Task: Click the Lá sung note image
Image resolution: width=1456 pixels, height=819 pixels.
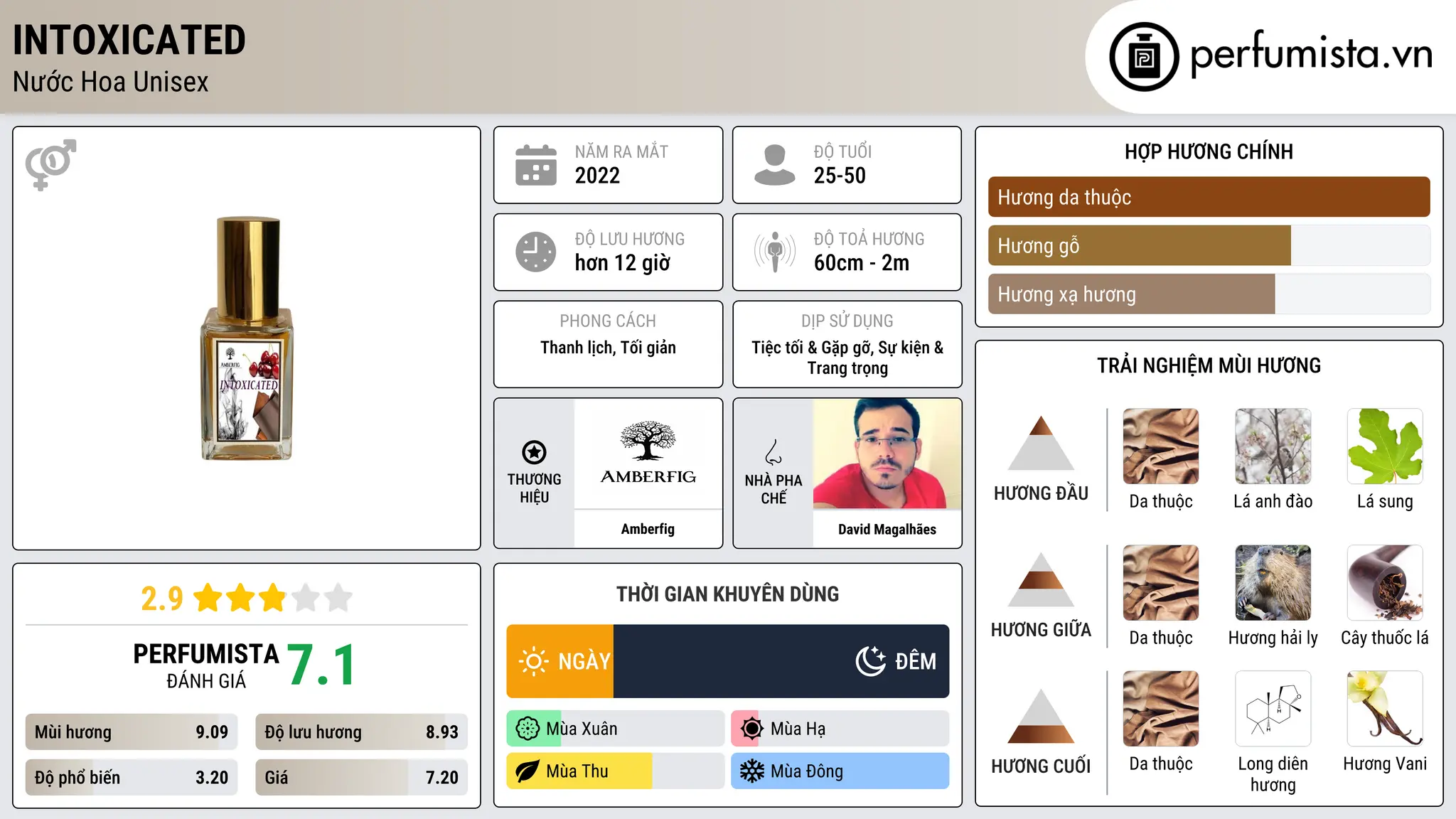Action: point(1385,446)
